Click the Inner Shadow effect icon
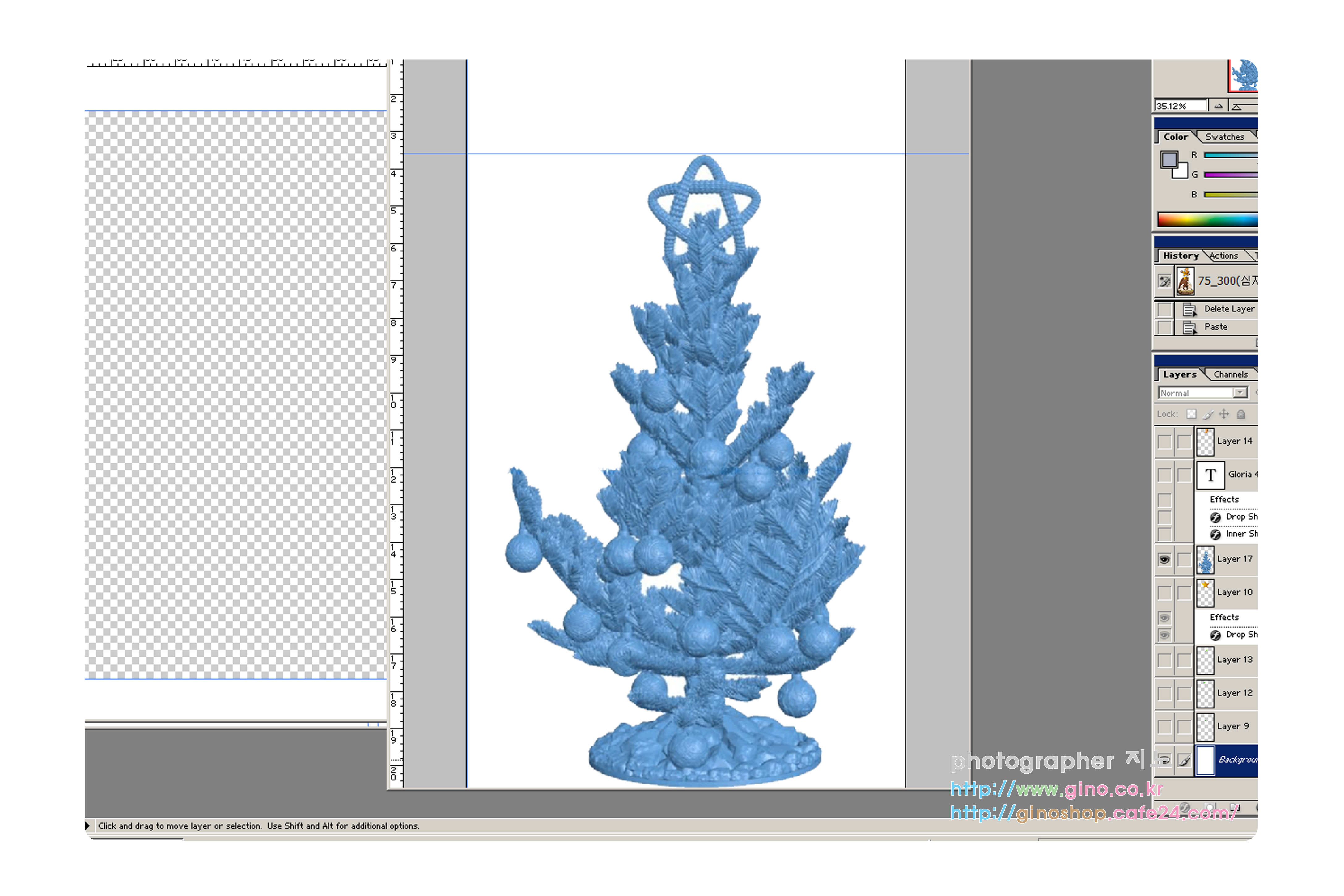1344x896 pixels. coord(1215,534)
